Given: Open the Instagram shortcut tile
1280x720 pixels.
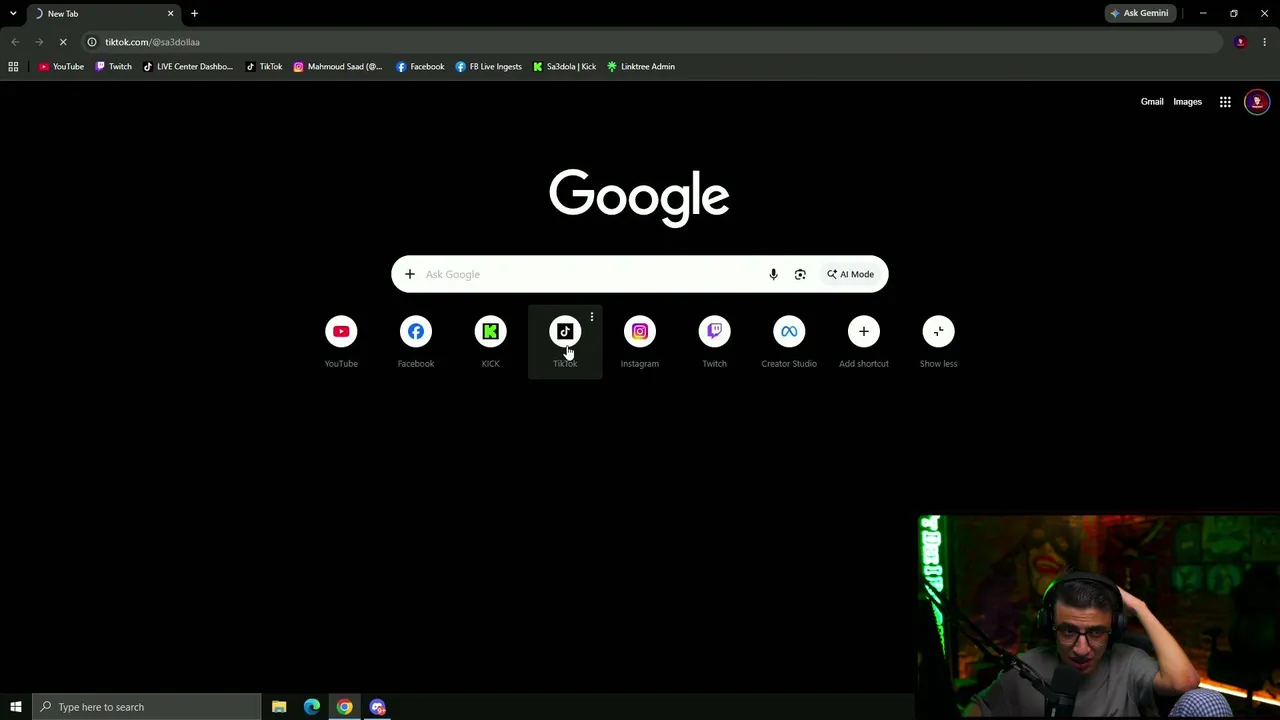Looking at the screenshot, I should [x=640, y=342].
